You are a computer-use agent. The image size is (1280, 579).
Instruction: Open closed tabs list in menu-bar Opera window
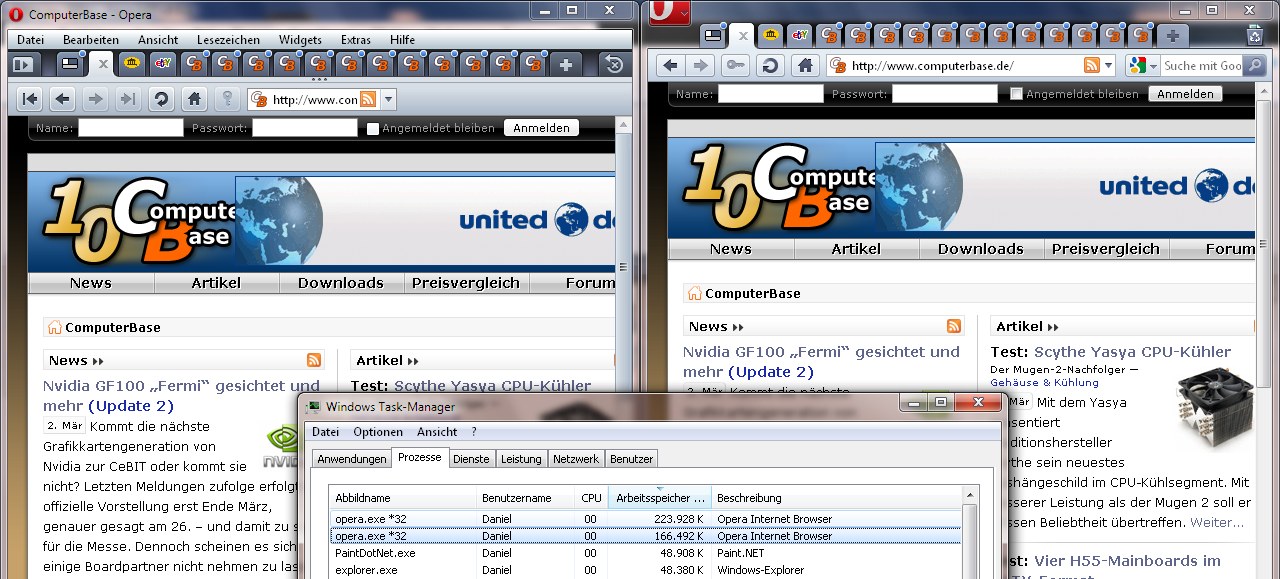[x=615, y=65]
